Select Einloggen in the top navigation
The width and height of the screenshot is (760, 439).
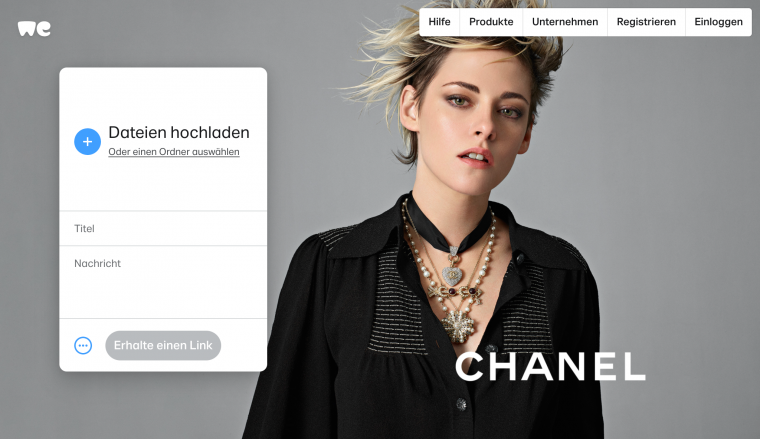click(x=718, y=22)
